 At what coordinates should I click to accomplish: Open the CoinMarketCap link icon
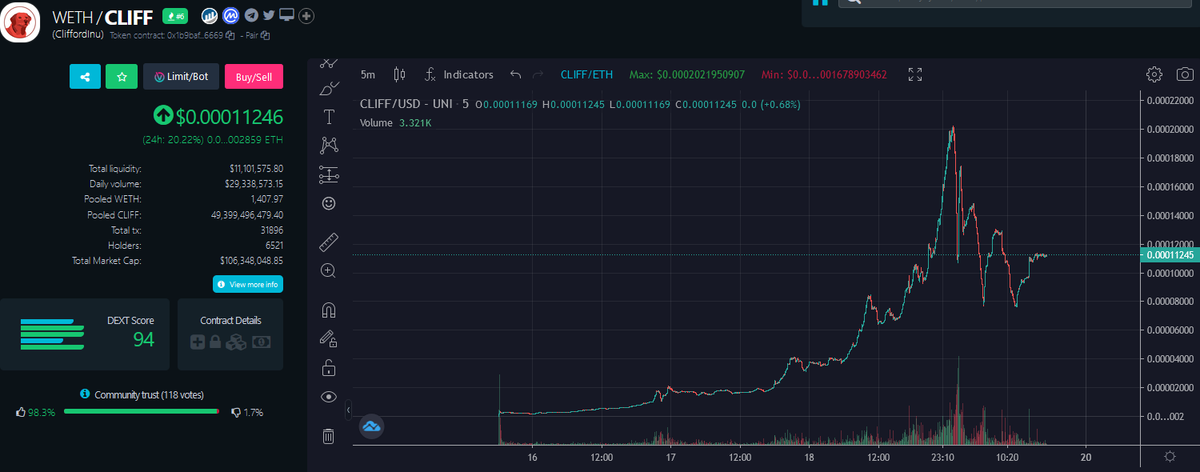(230, 16)
